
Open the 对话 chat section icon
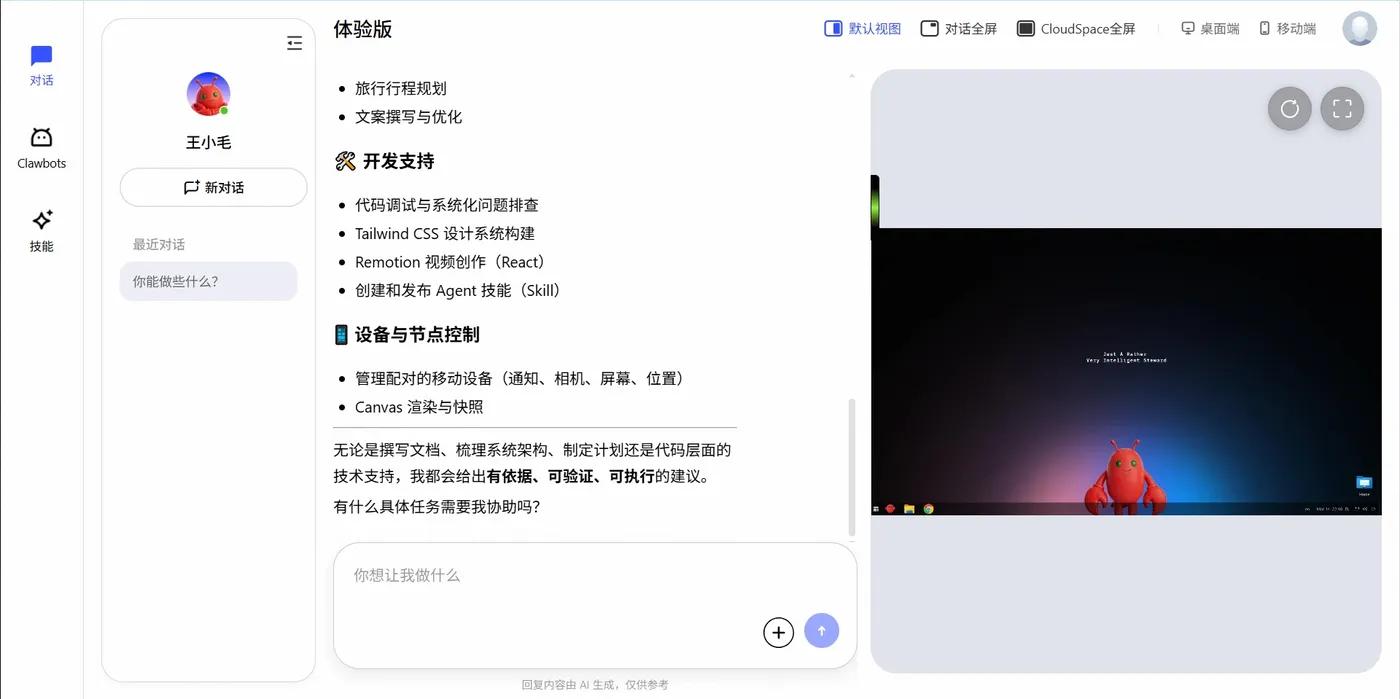coord(41,66)
